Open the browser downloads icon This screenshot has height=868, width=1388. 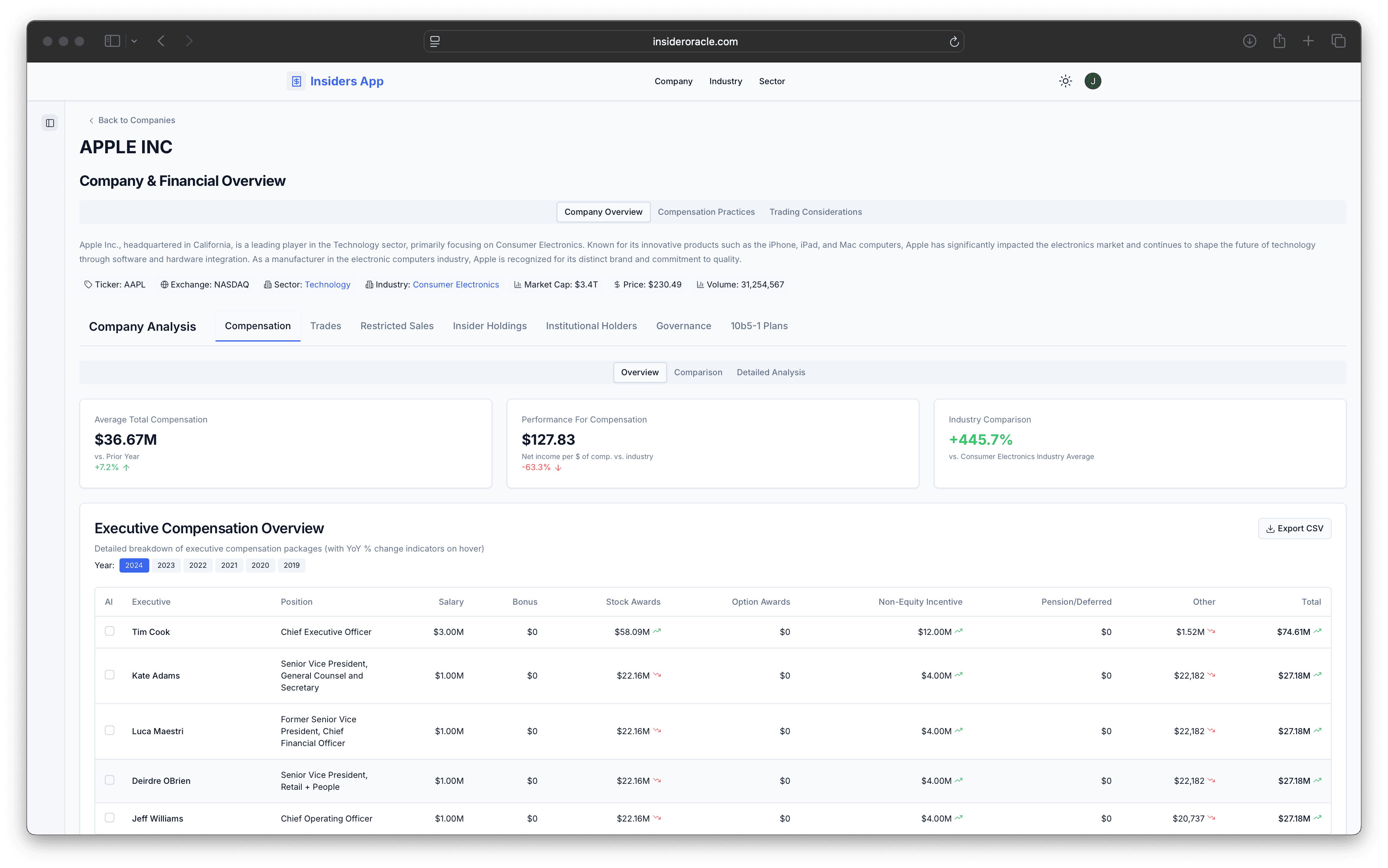[x=1249, y=41]
